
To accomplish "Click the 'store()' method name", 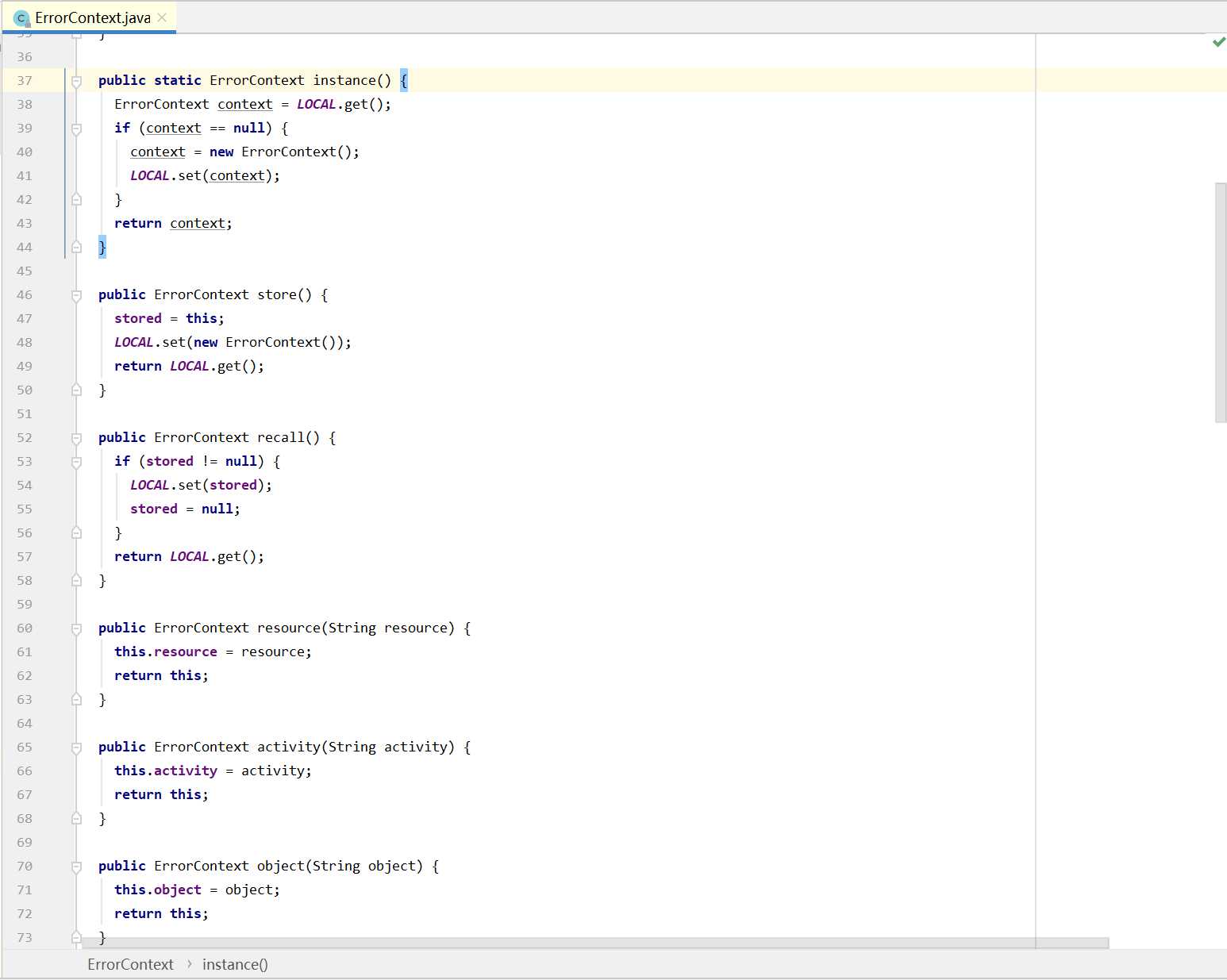I will (285, 294).
